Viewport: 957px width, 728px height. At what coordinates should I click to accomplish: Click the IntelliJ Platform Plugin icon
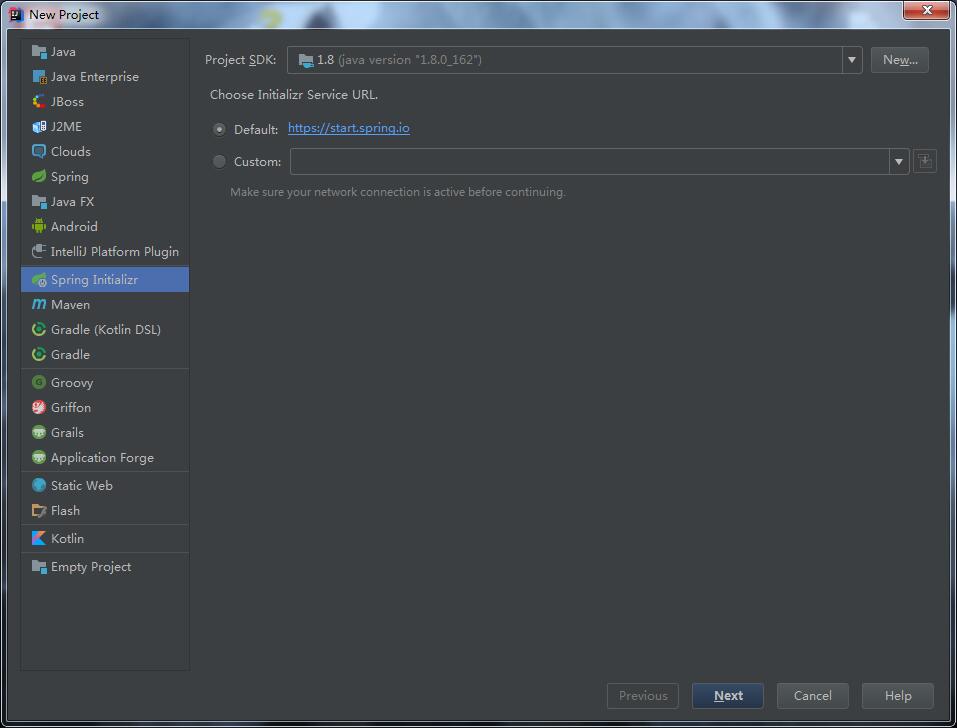39,251
